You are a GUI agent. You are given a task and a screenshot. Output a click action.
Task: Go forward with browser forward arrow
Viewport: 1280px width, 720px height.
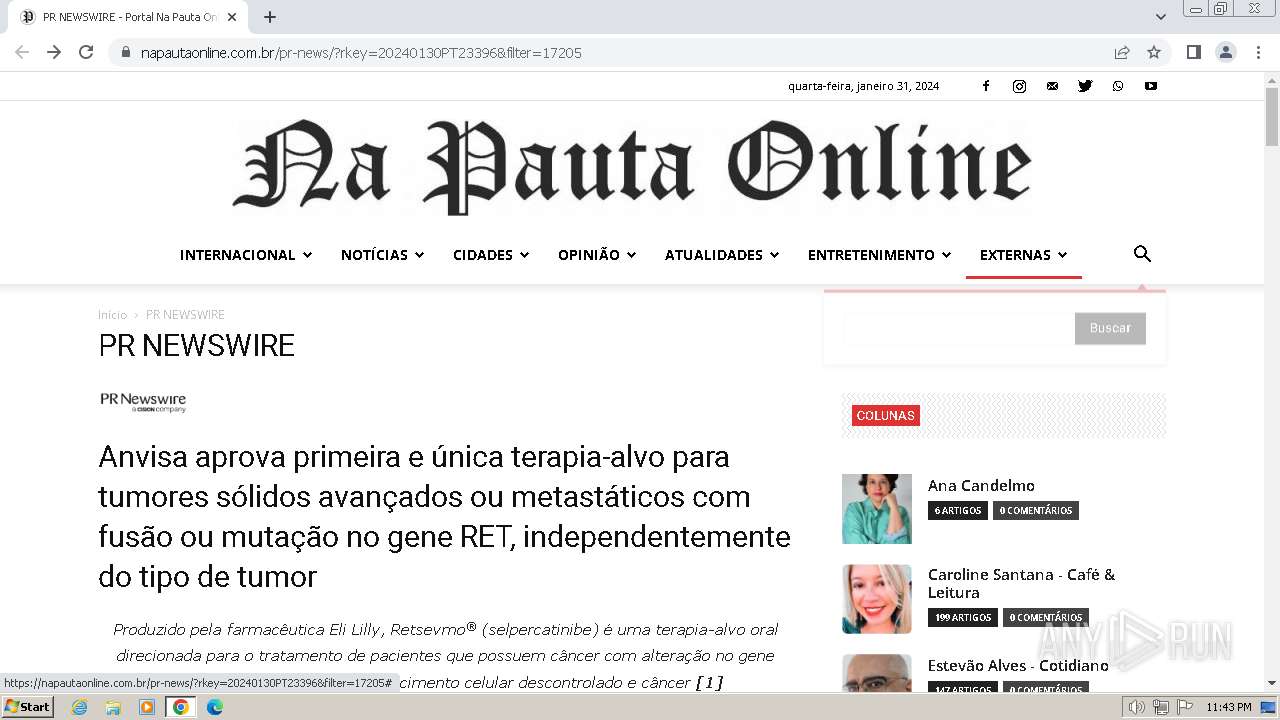click(x=54, y=52)
